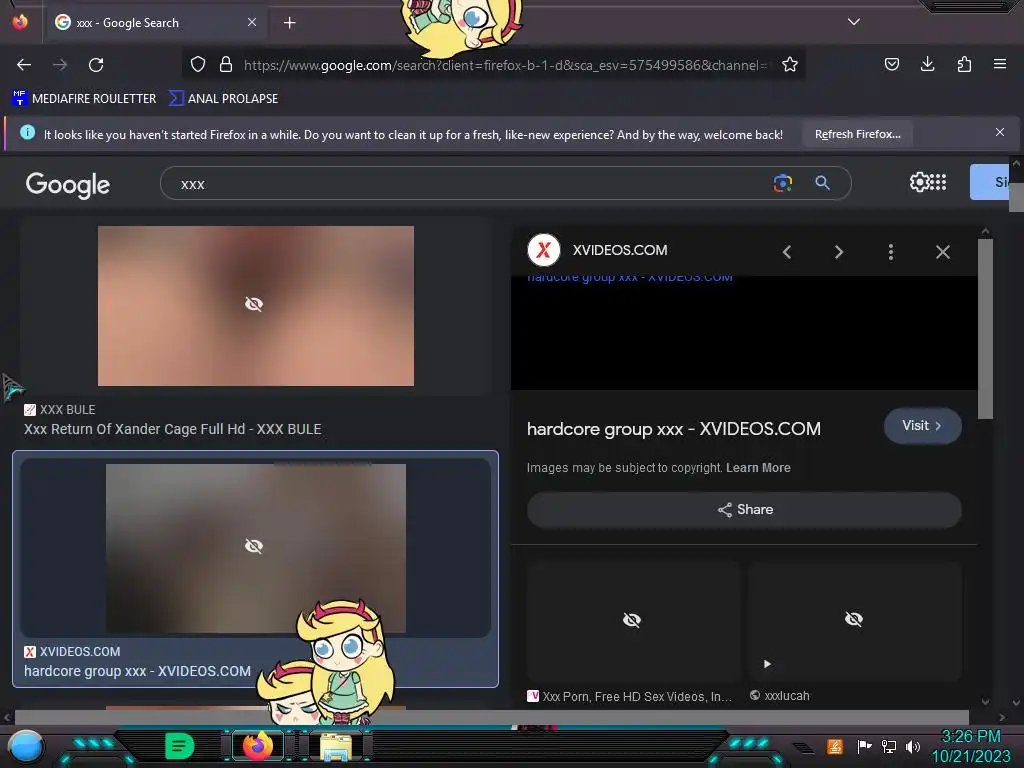Open the Learn More copyright link
Viewport: 1024px width, 768px height.
pyautogui.click(x=758, y=468)
